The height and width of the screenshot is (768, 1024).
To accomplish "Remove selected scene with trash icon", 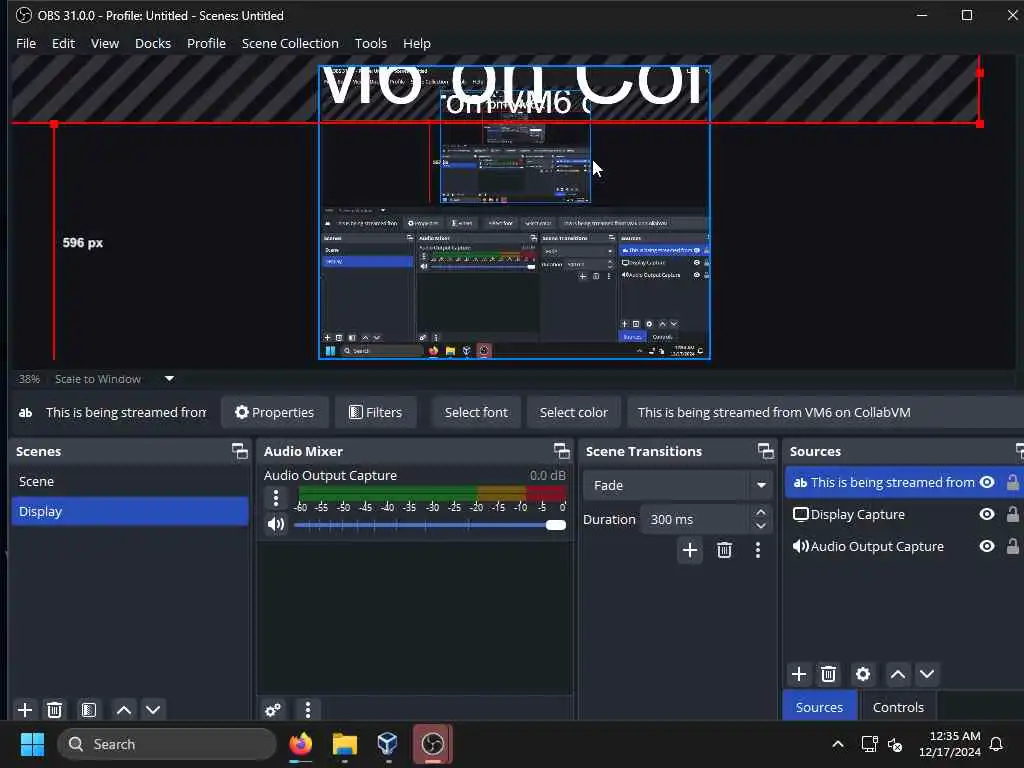I will point(55,709).
